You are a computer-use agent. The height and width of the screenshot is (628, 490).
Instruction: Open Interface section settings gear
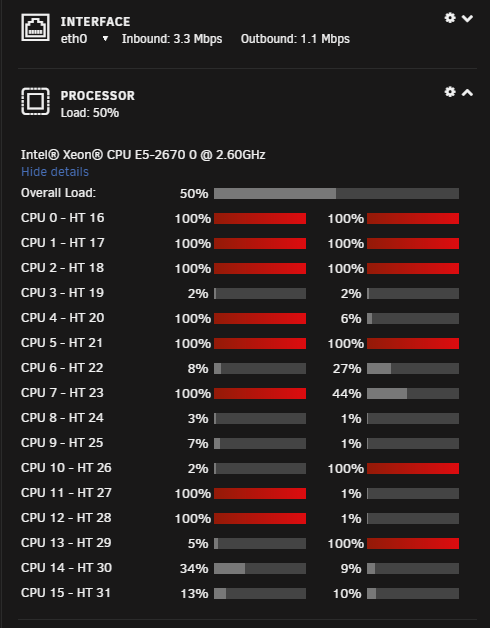[450, 18]
